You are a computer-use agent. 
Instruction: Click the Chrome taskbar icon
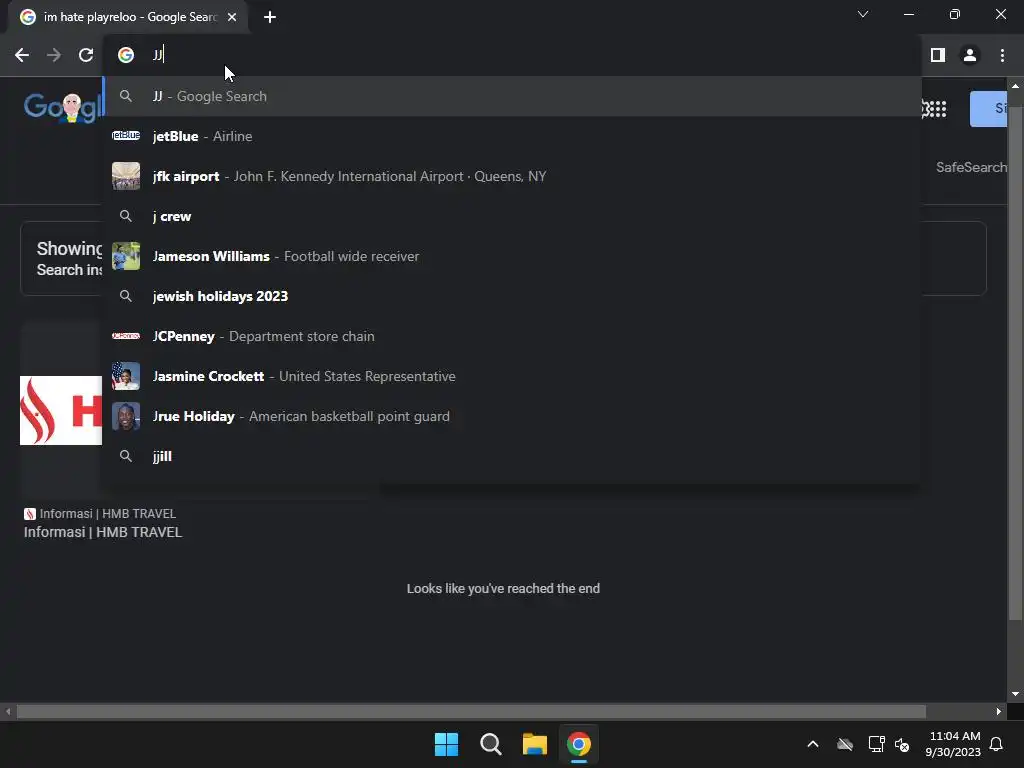click(x=579, y=744)
